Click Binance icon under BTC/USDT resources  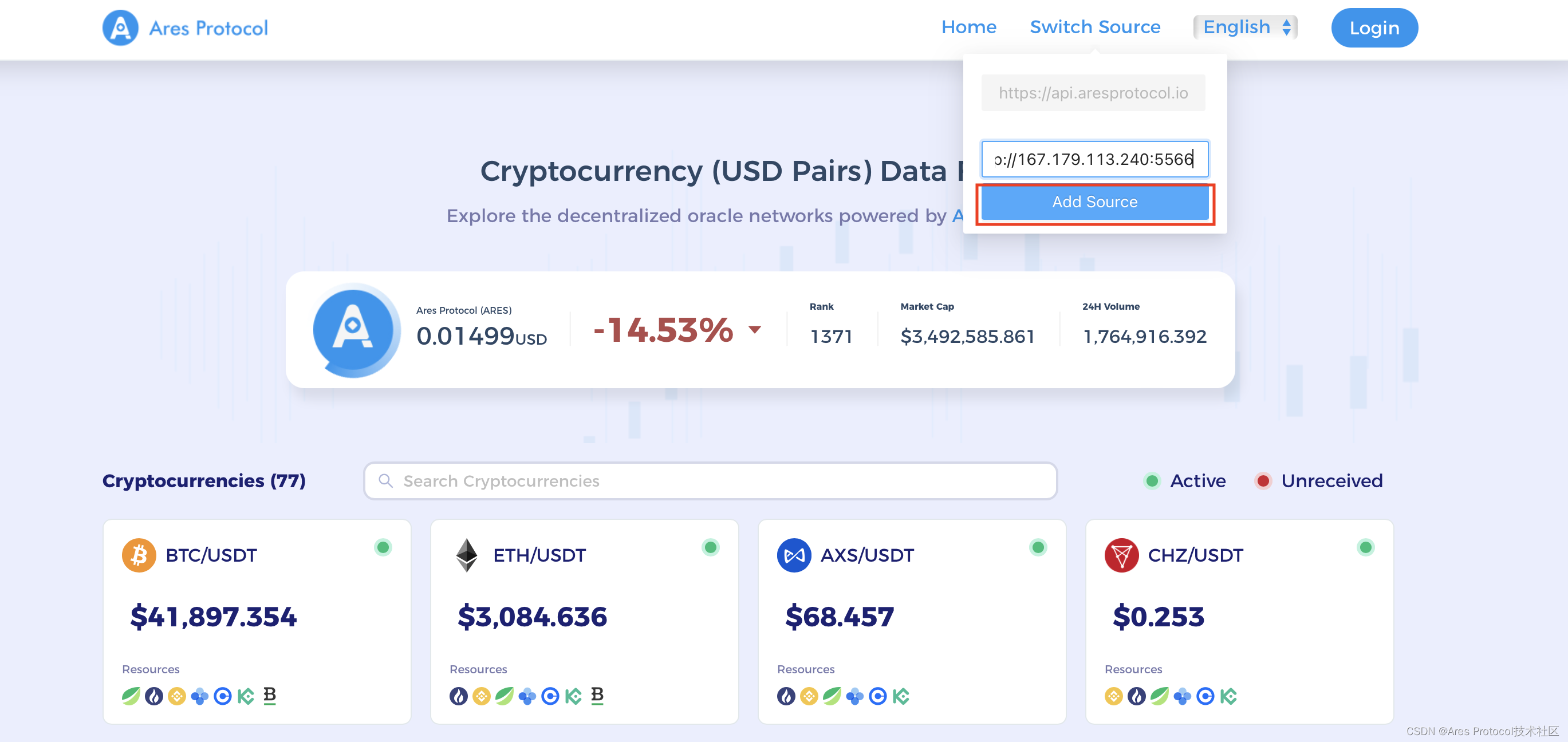pyautogui.click(x=176, y=696)
